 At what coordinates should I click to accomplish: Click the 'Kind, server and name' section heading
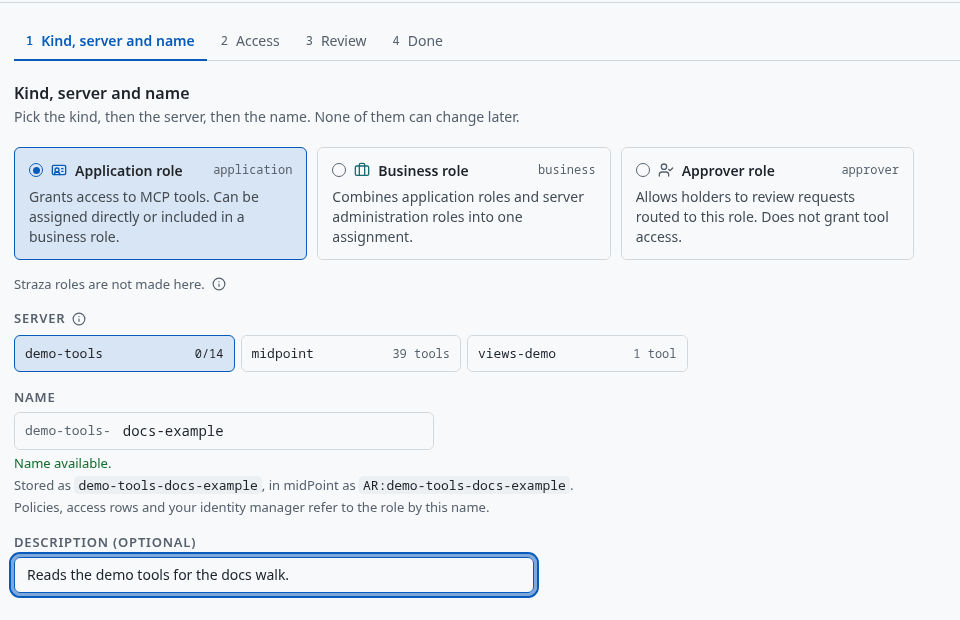click(x=102, y=93)
